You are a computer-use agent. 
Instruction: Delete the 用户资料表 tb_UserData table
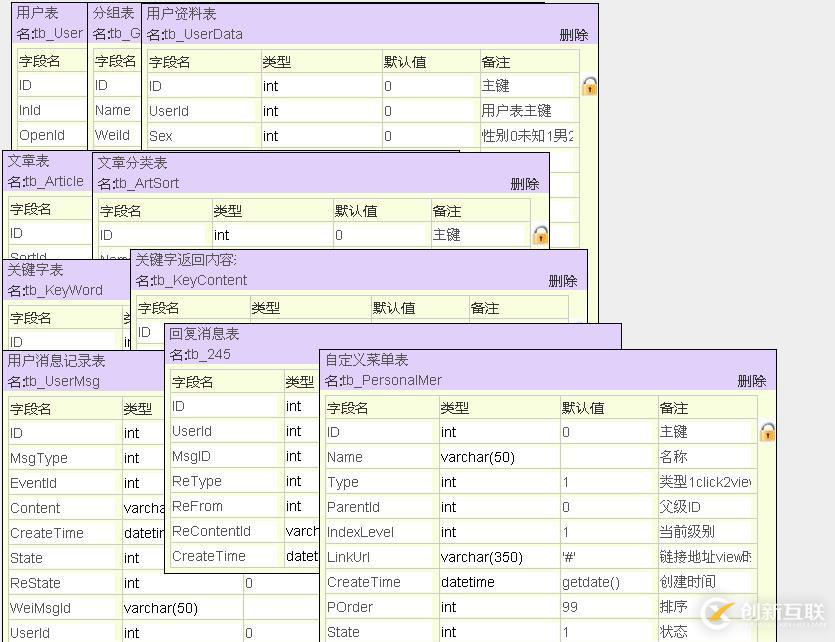pyautogui.click(x=574, y=35)
